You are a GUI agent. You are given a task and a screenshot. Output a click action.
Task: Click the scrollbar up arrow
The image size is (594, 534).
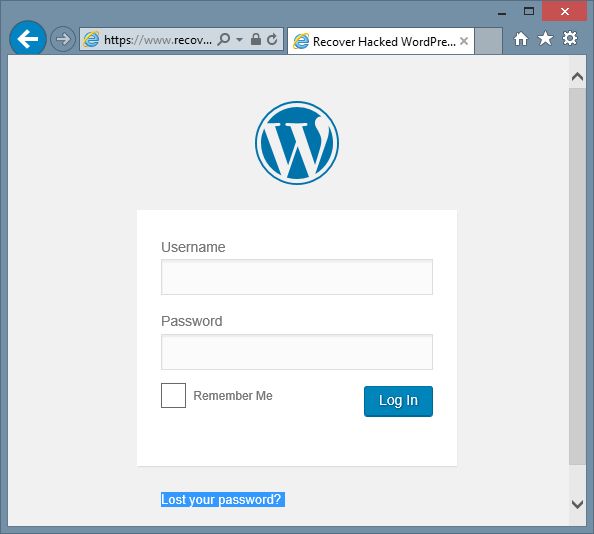click(x=577, y=77)
